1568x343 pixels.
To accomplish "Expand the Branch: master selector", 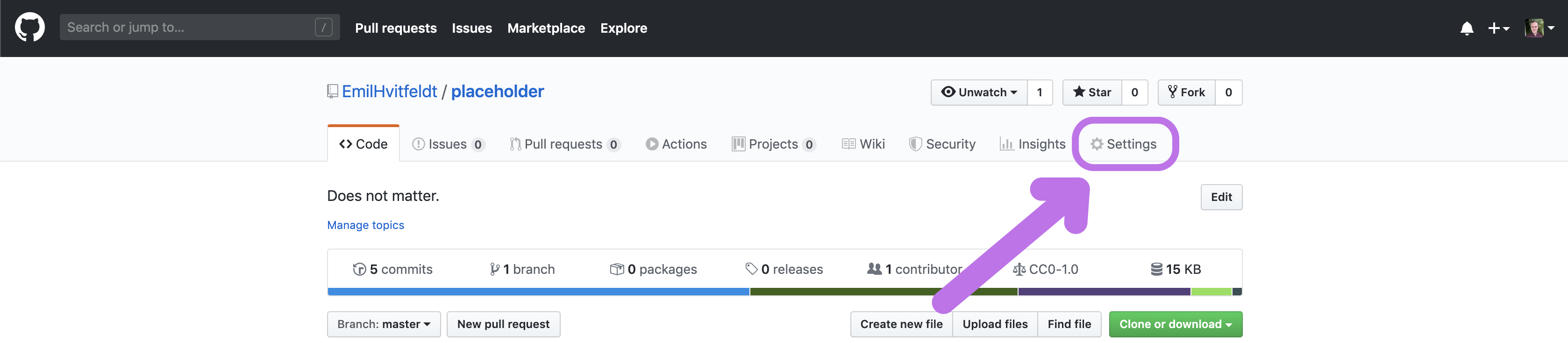I will coord(384,324).
